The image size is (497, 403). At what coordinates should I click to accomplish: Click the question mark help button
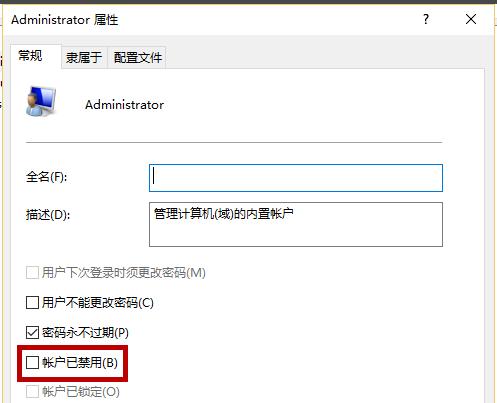coord(426,19)
